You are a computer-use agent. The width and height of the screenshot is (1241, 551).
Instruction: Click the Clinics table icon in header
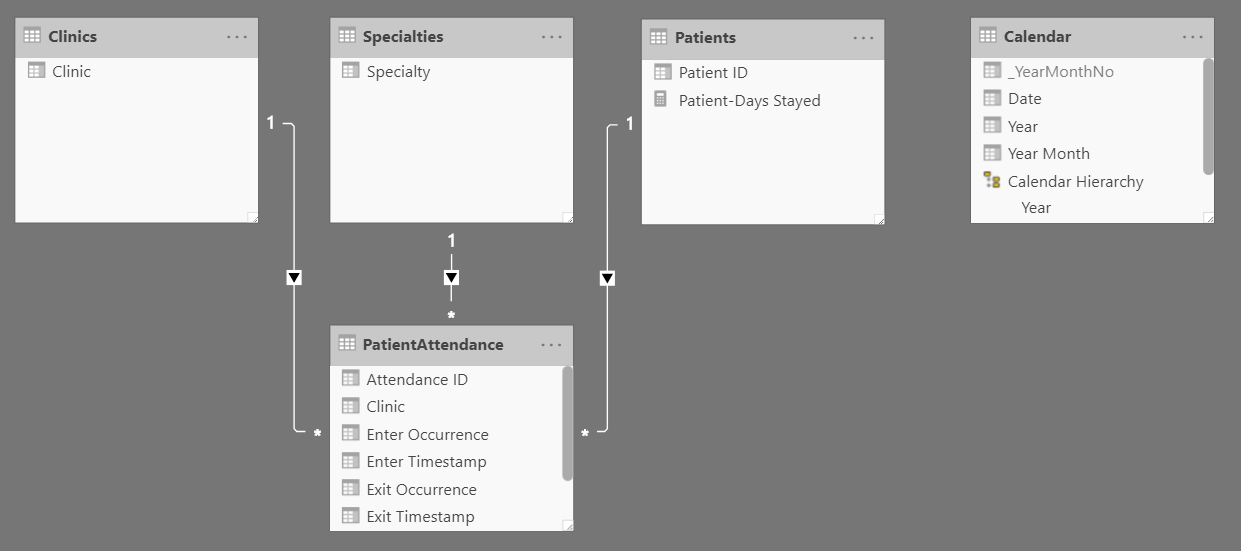(x=34, y=36)
